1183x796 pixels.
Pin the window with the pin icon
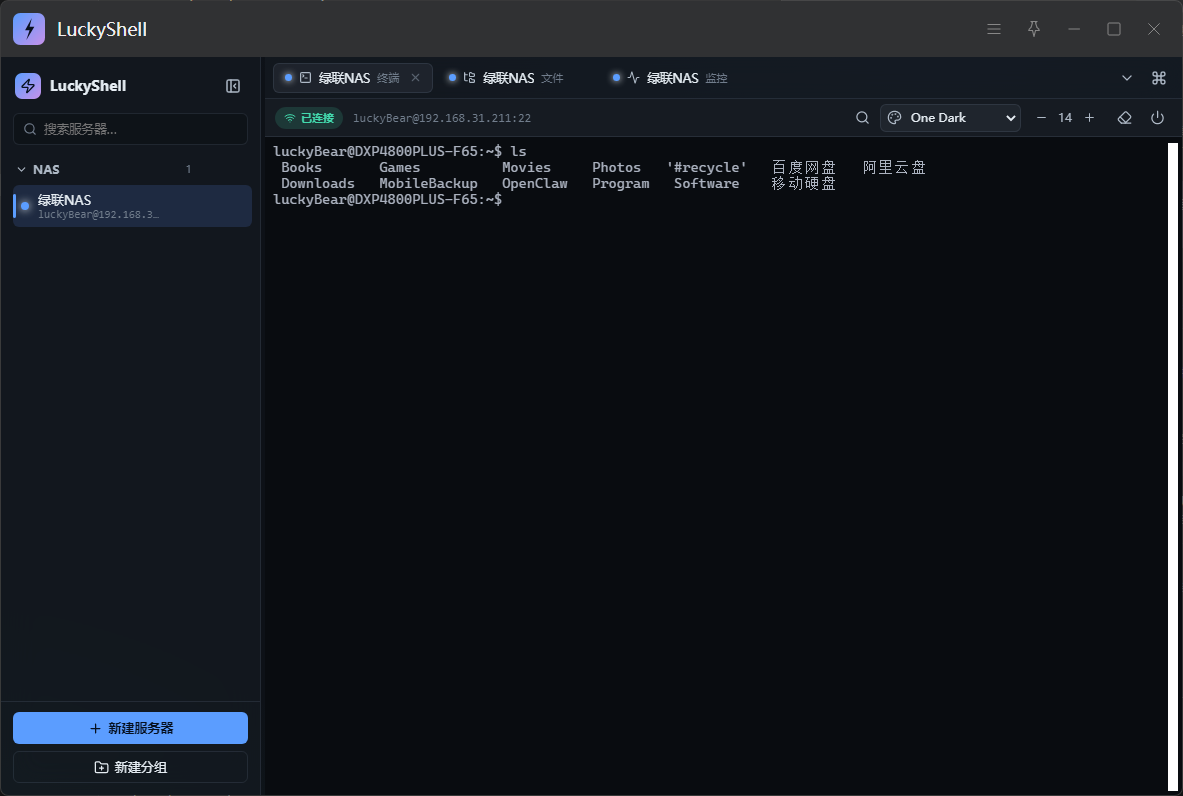(x=1034, y=29)
